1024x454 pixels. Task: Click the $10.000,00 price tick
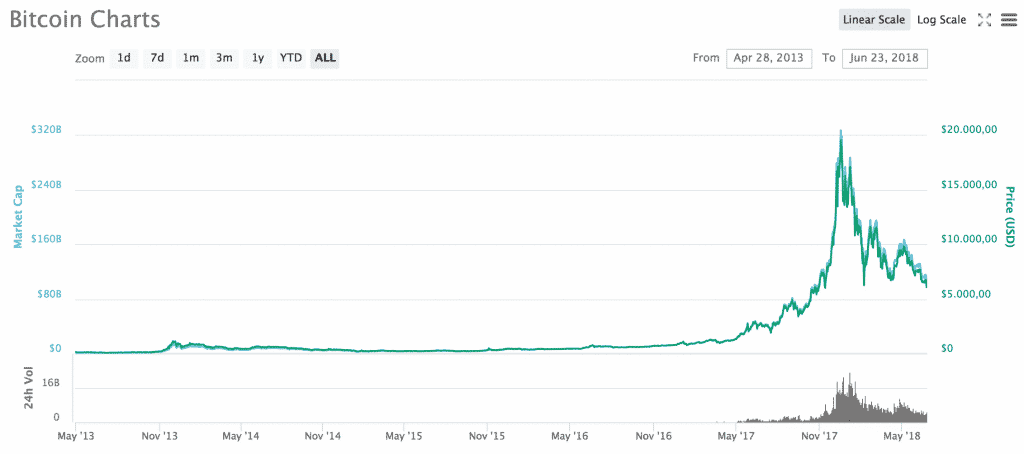[968, 239]
